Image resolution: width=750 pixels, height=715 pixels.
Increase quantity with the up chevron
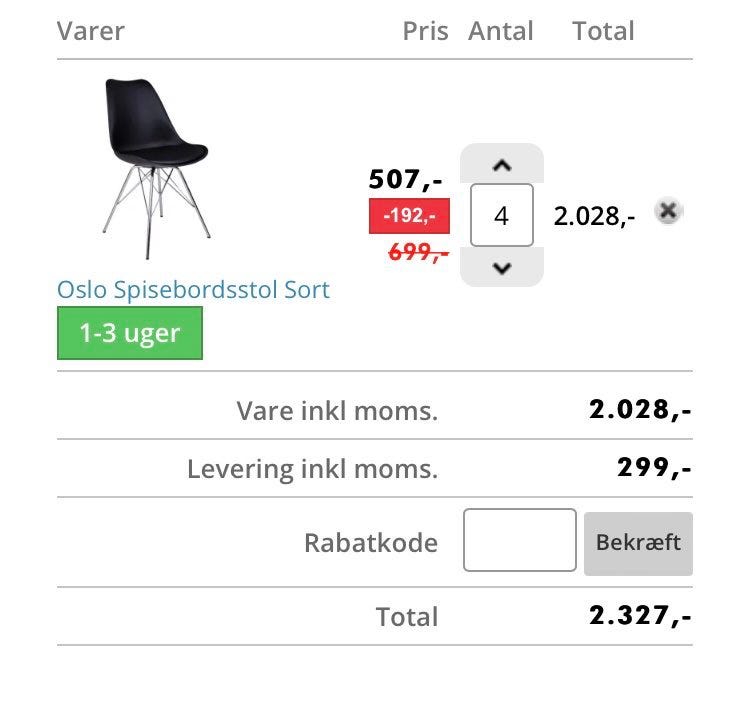(502, 164)
